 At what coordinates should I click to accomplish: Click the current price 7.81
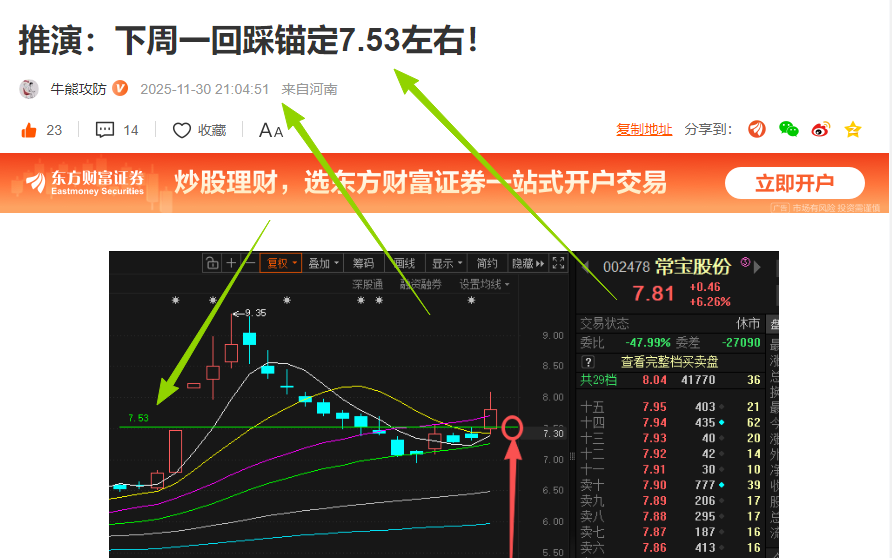[653, 294]
